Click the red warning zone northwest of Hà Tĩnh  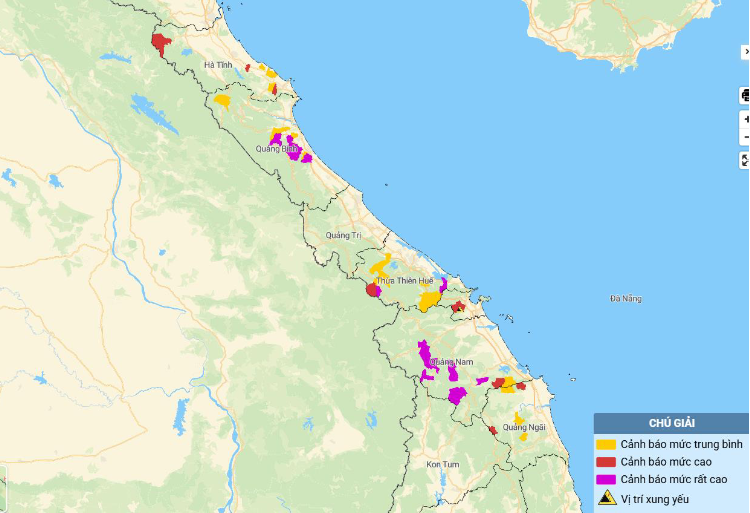coord(159,43)
